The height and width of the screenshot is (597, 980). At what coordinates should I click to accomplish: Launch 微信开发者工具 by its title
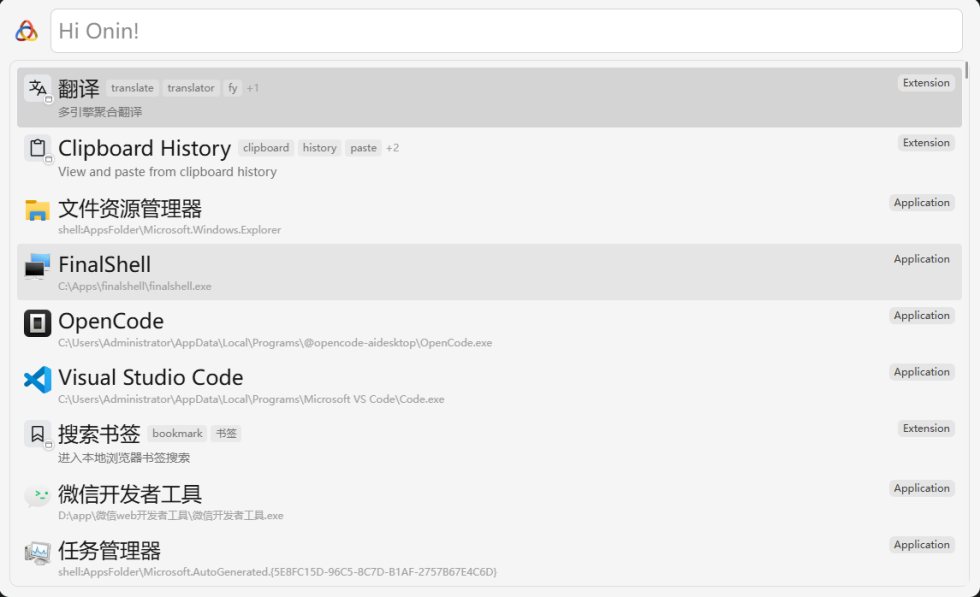[x=130, y=494]
